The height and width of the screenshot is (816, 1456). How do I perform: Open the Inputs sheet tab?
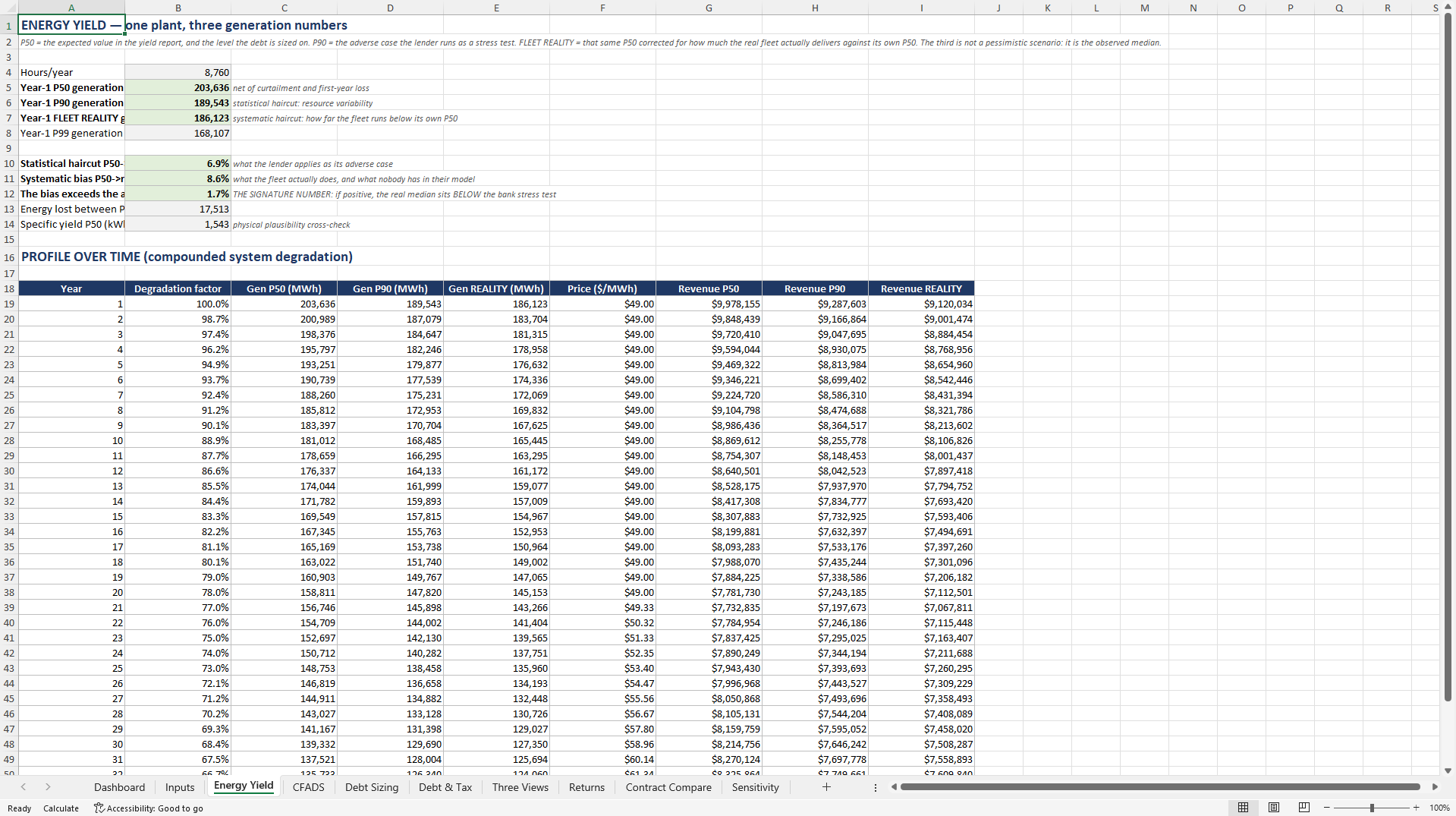click(180, 787)
